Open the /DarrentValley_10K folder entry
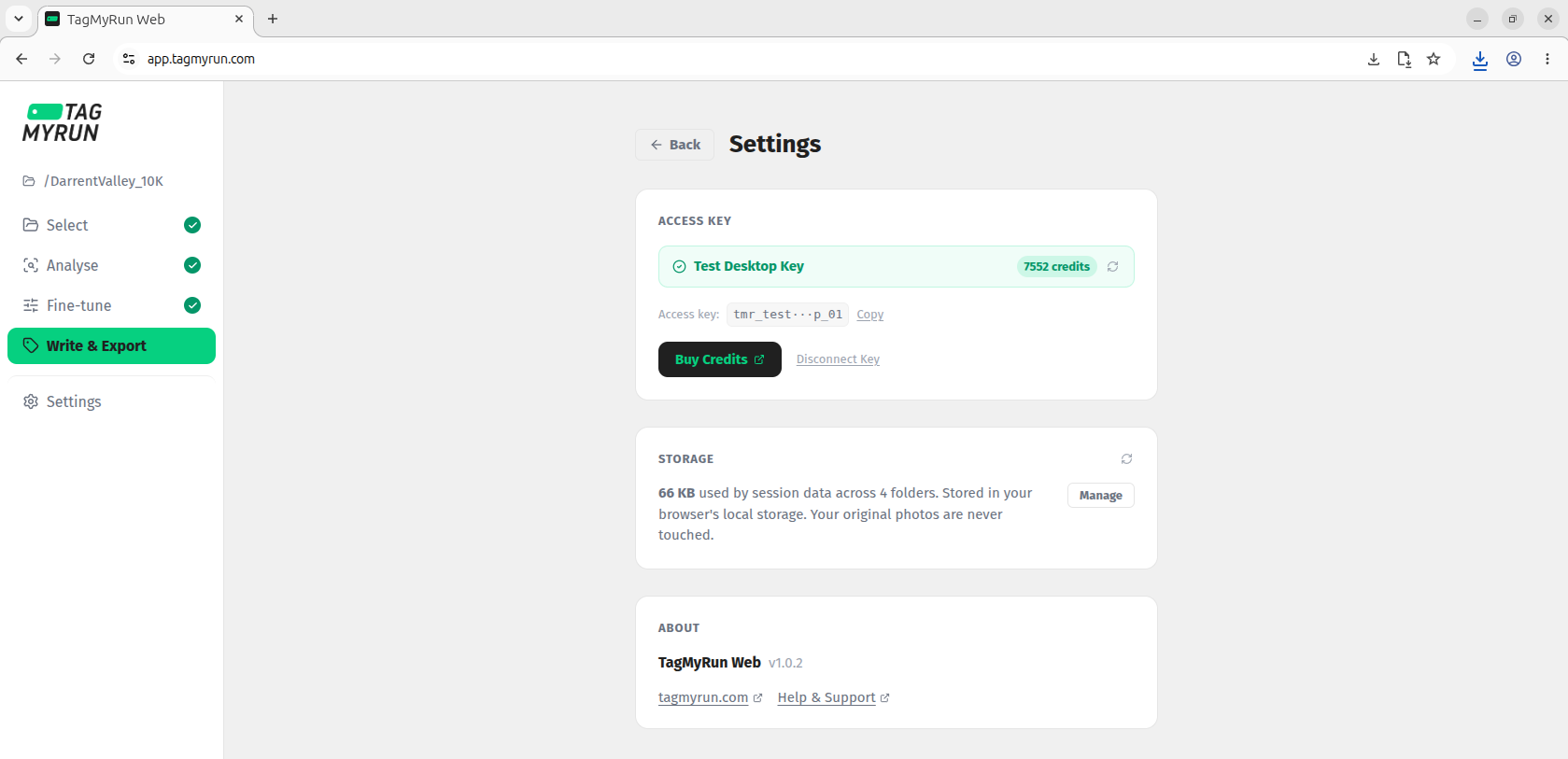Image resolution: width=1568 pixels, height=759 pixels. click(93, 181)
